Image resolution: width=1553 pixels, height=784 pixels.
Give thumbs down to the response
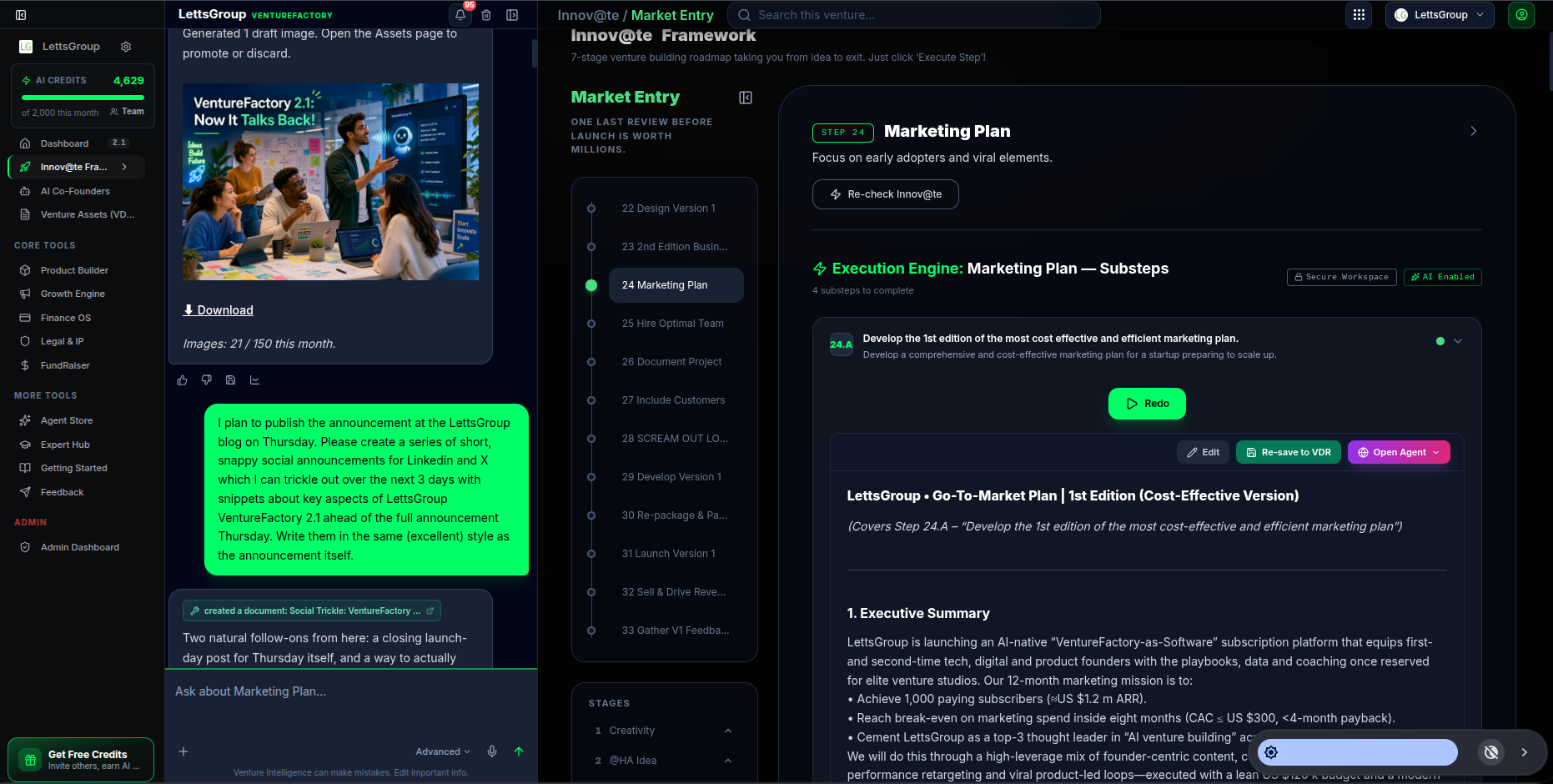(207, 380)
